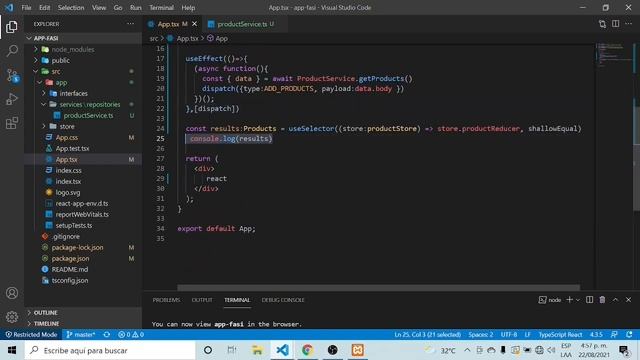This screenshot has width=640, height=360.
Task: Click Restricted Mode in status bar
Action: point(31,334)
